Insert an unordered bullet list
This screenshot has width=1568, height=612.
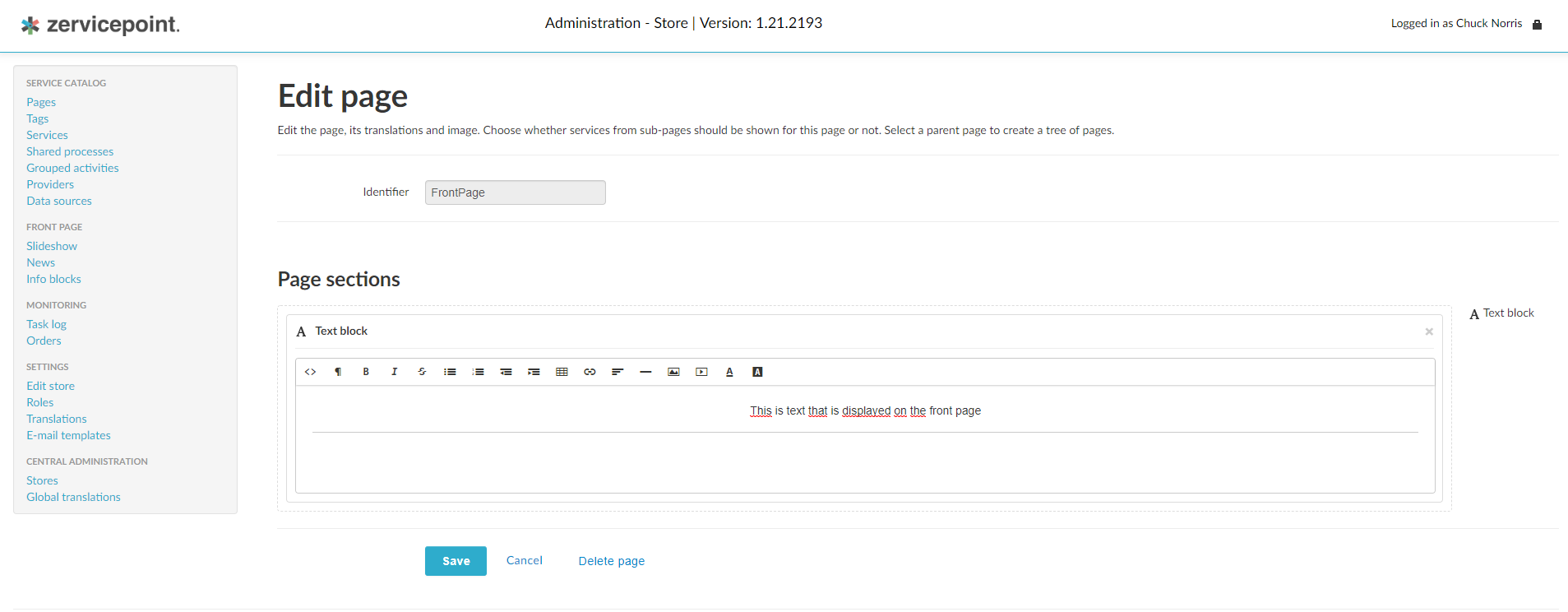click(x=450, y=372)
